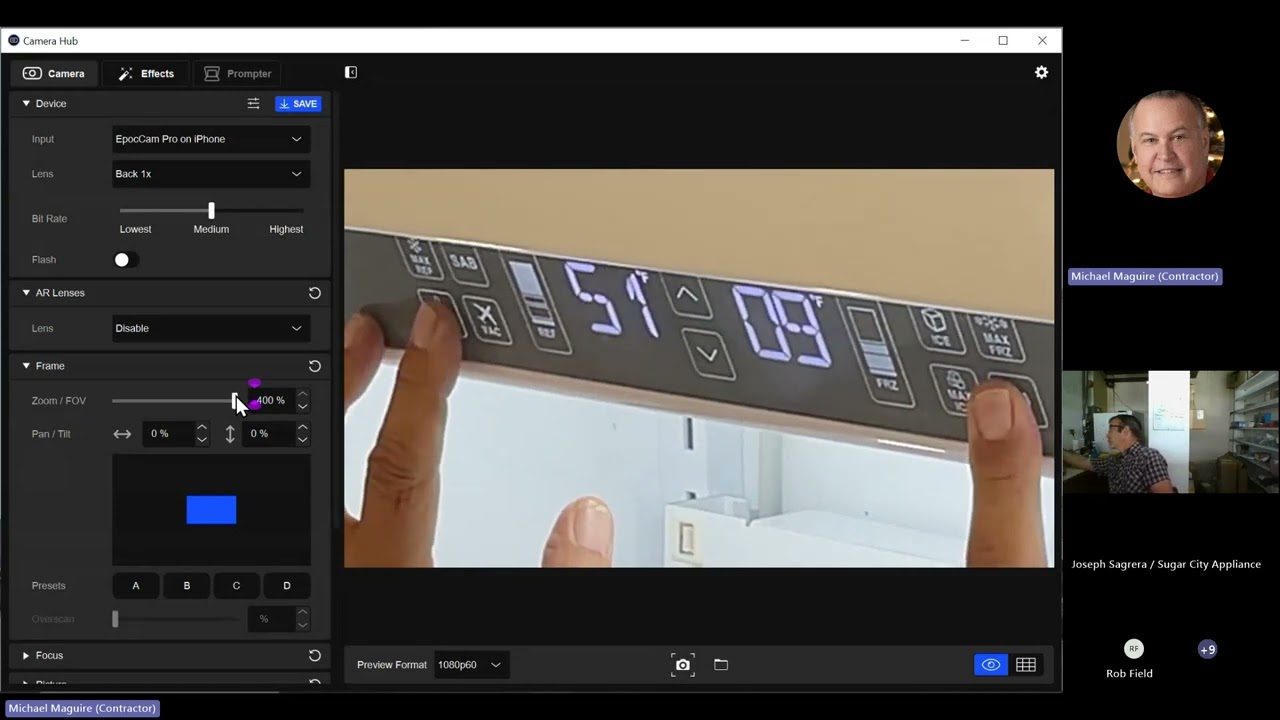The width and height of the screenshot is (1280, 720).
Task: Decrease the Tilt value
Action: [302, 440]
